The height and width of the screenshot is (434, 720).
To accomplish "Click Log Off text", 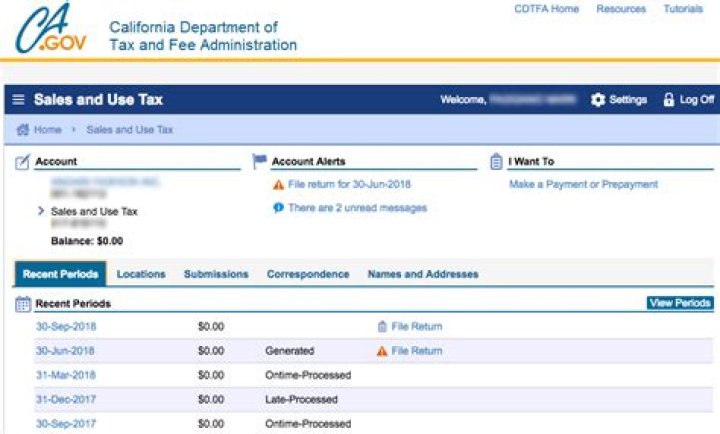I will (697, 100).
